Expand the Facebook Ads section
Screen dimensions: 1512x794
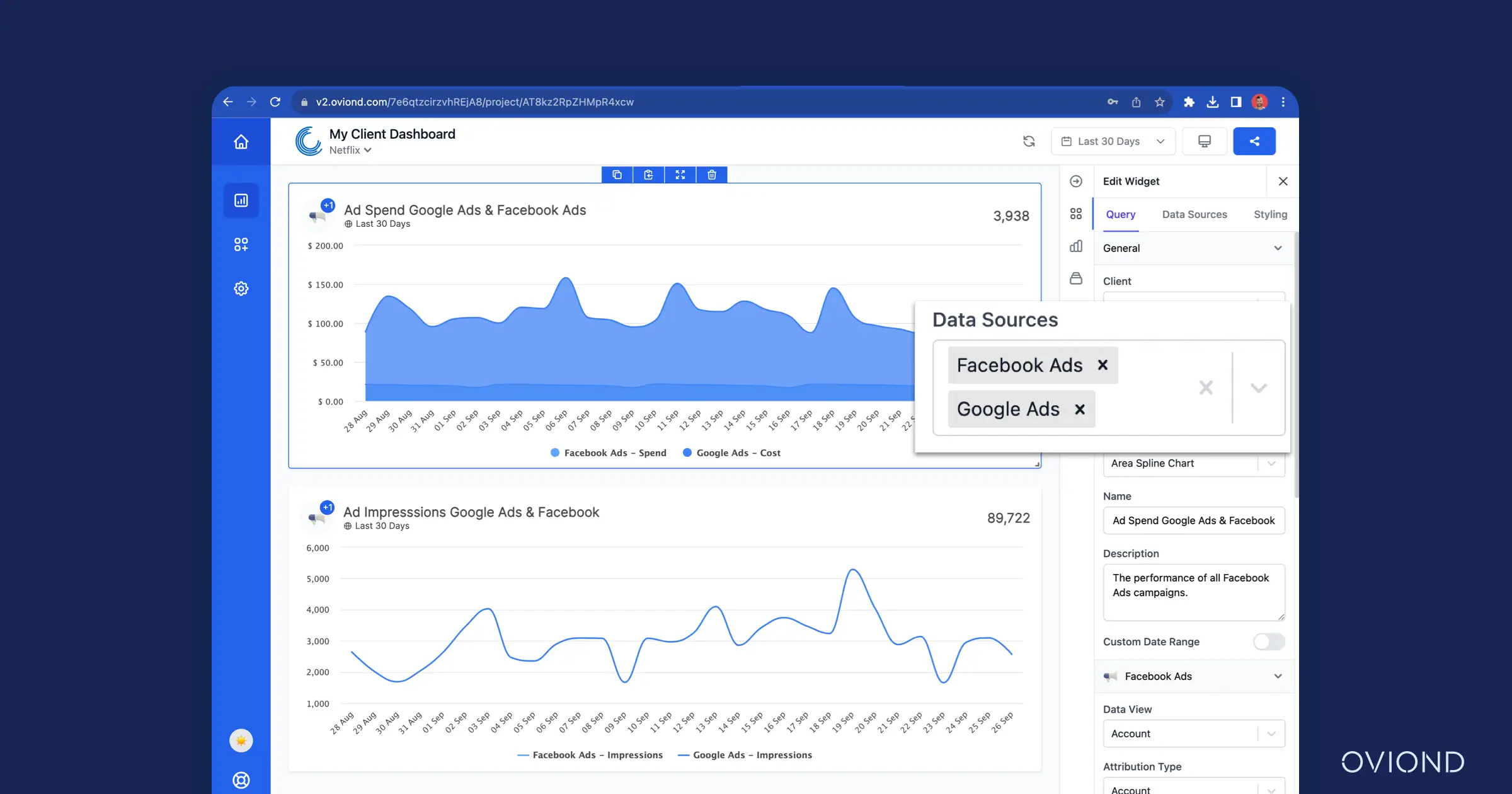pos(1194,676)
